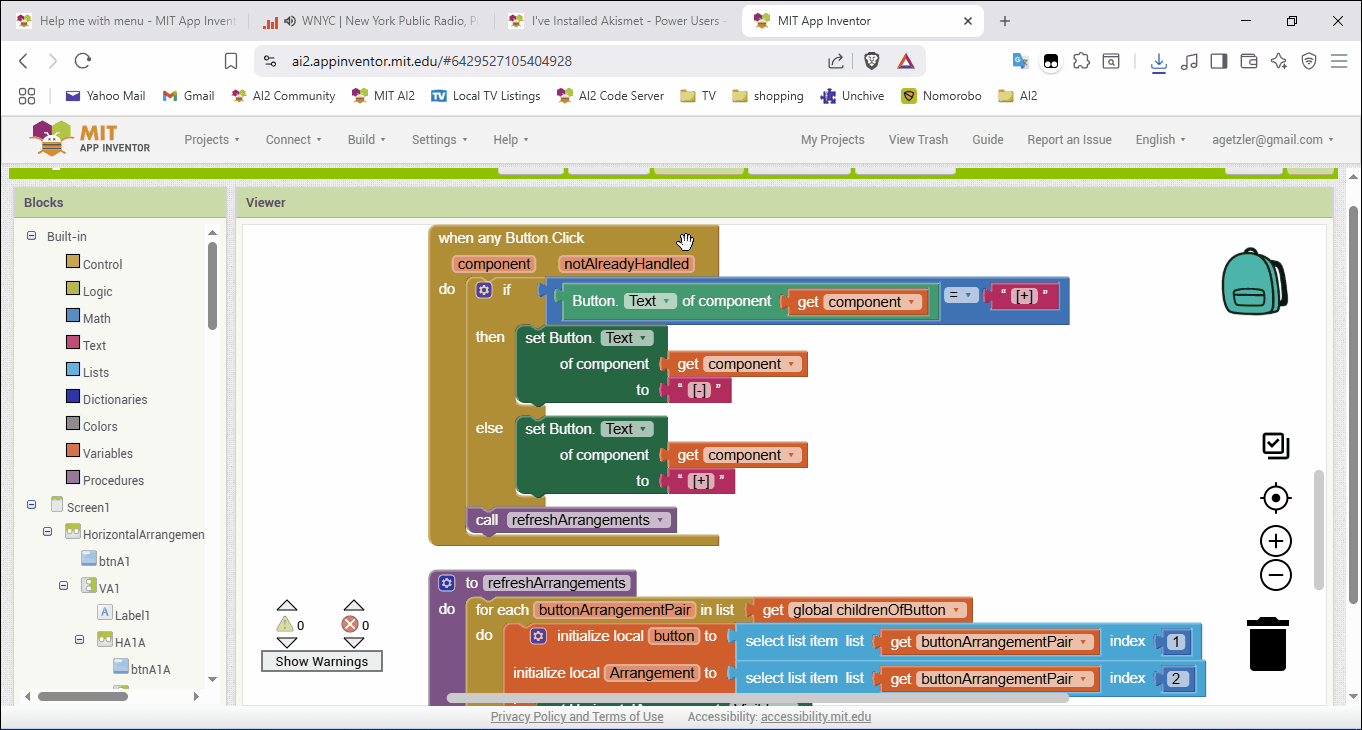Collapse the HA1A tree node

point(80,641)
